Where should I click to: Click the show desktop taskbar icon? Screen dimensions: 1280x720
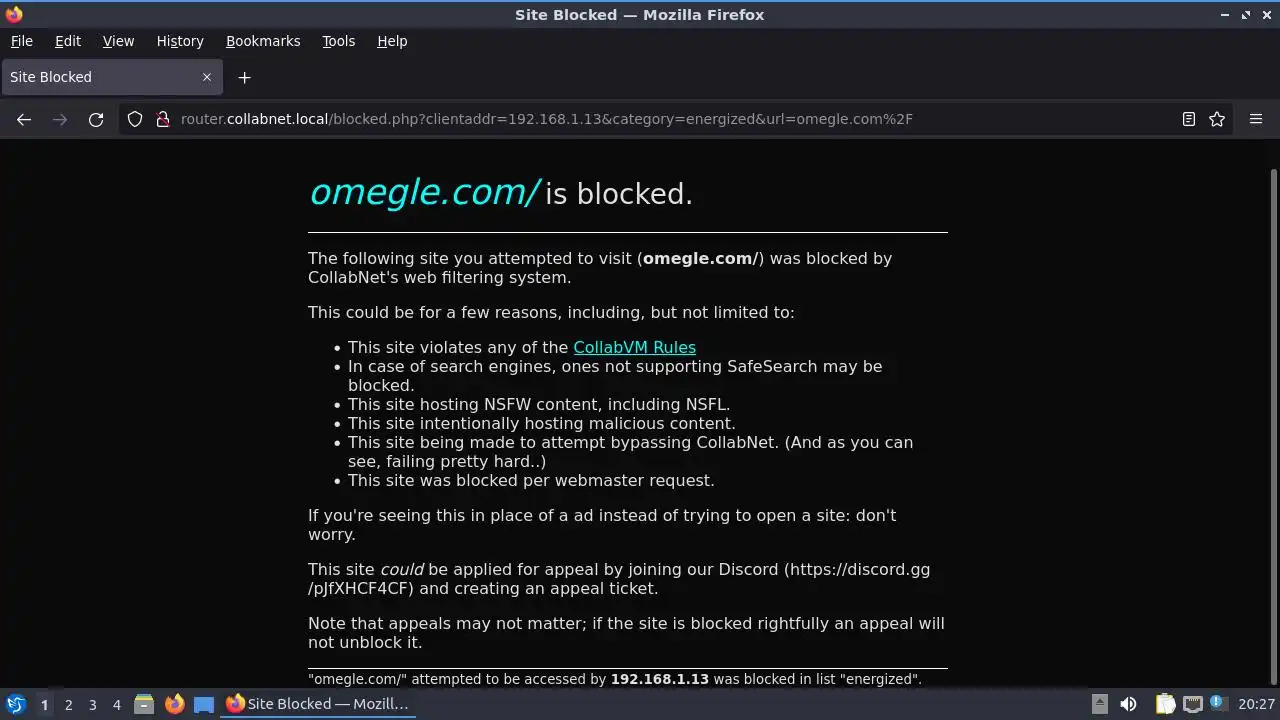pyautogui.click(x=204, y=704)
